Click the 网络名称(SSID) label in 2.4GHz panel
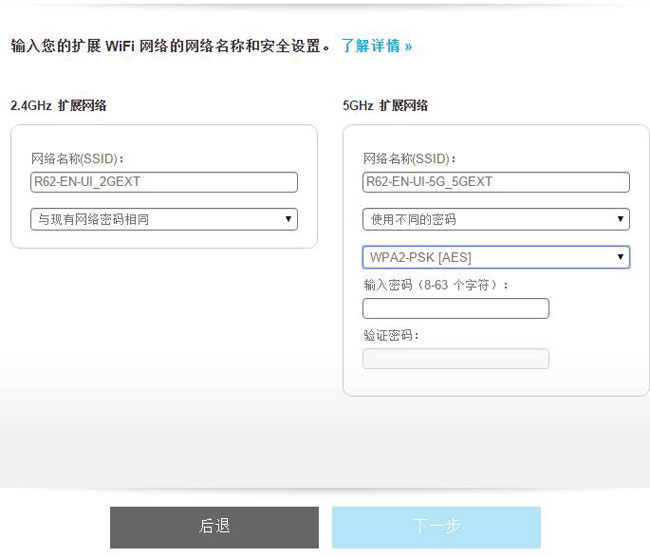 pos(77,158)
